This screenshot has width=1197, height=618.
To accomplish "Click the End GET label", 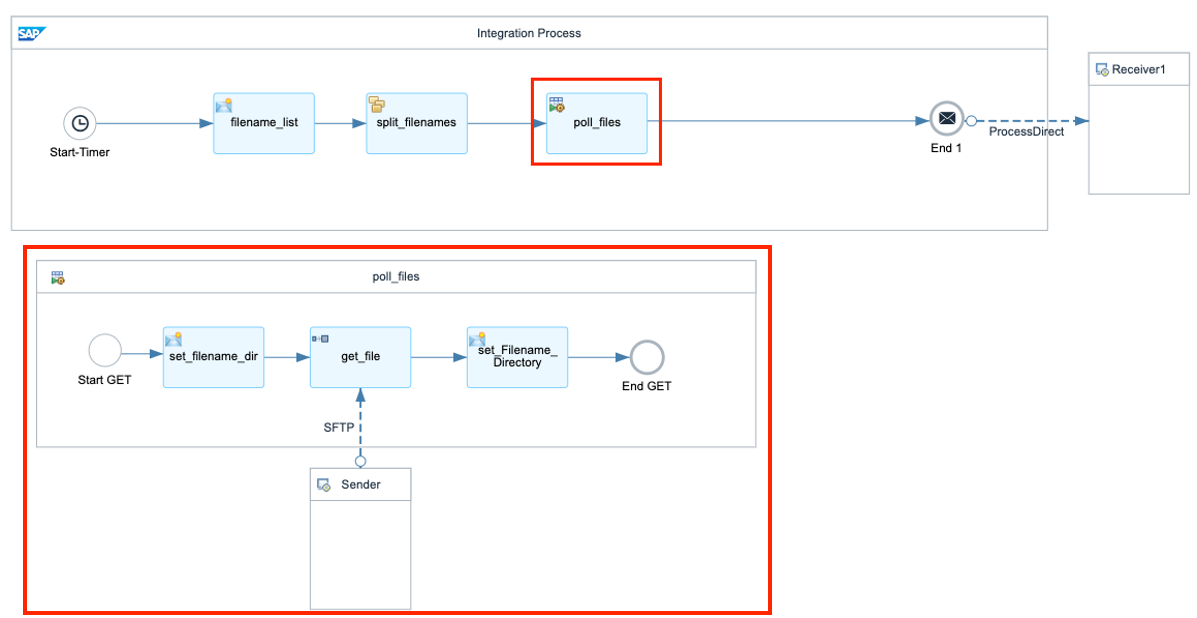I will (x=647, y=386).
